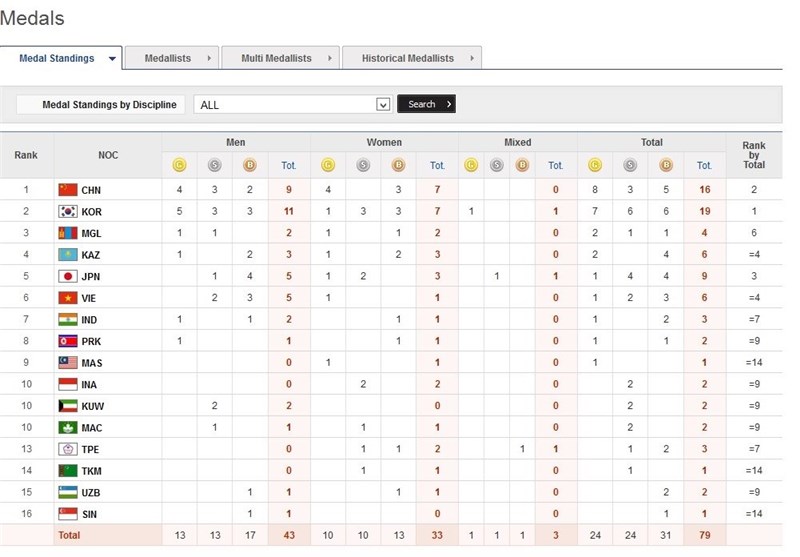Image resolution: width=800 pixels, height=557 pixels.
Task: Expand the Medal Standings tab arrow
Action: (112, 59)
